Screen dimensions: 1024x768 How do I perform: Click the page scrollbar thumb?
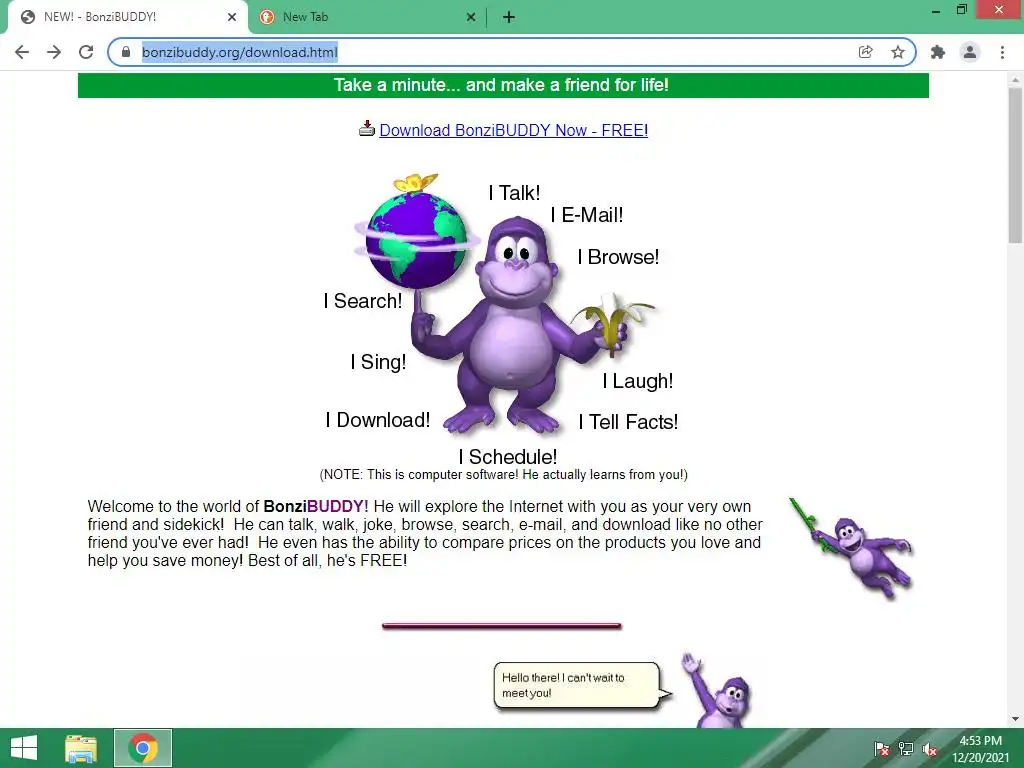(x=1016, y=165)
